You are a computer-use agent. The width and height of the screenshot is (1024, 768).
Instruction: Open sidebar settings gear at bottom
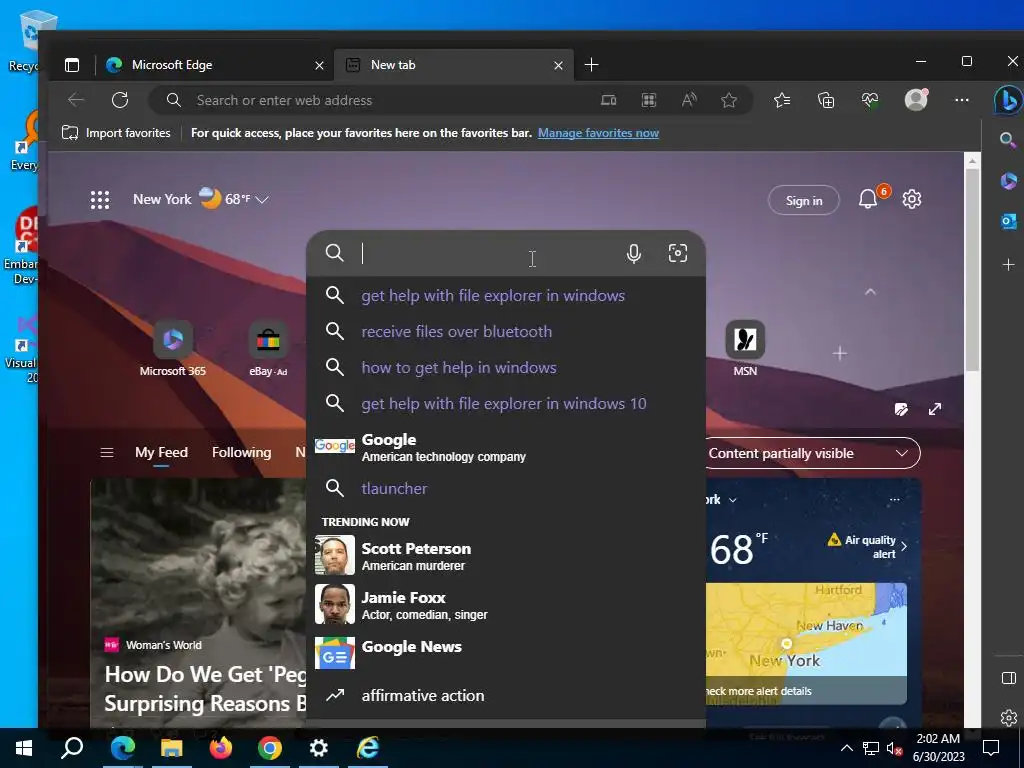point(1008,718)
